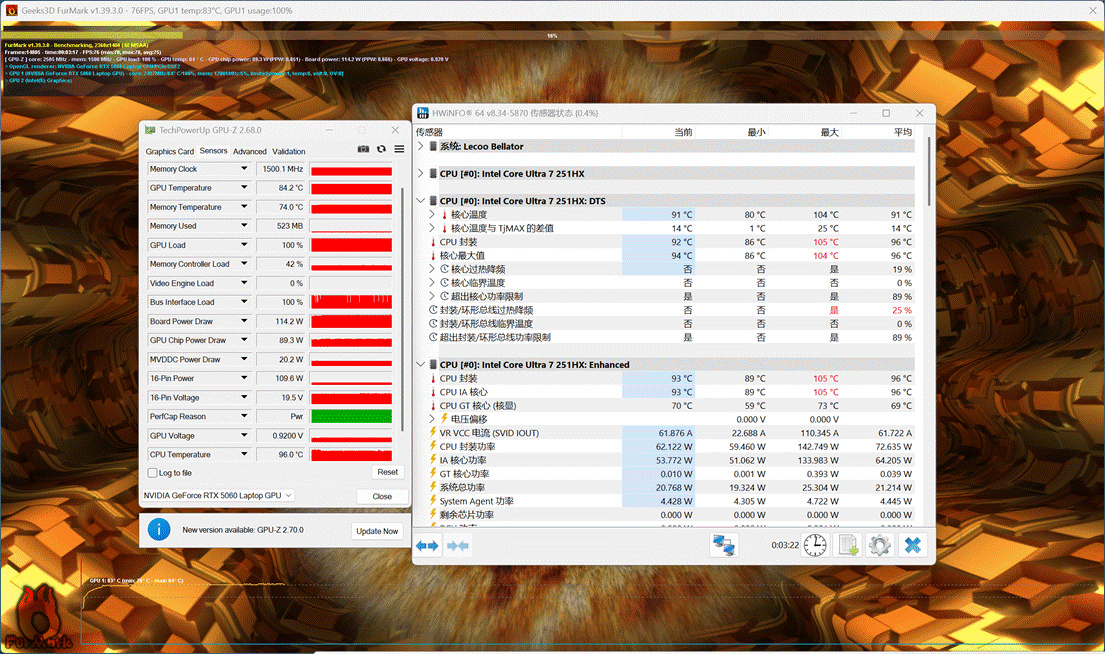The height and width of the screenshot is (654, 1105).
Task: Click the HWiNFO collapse columns arrows icon
Action: (457, 545)
